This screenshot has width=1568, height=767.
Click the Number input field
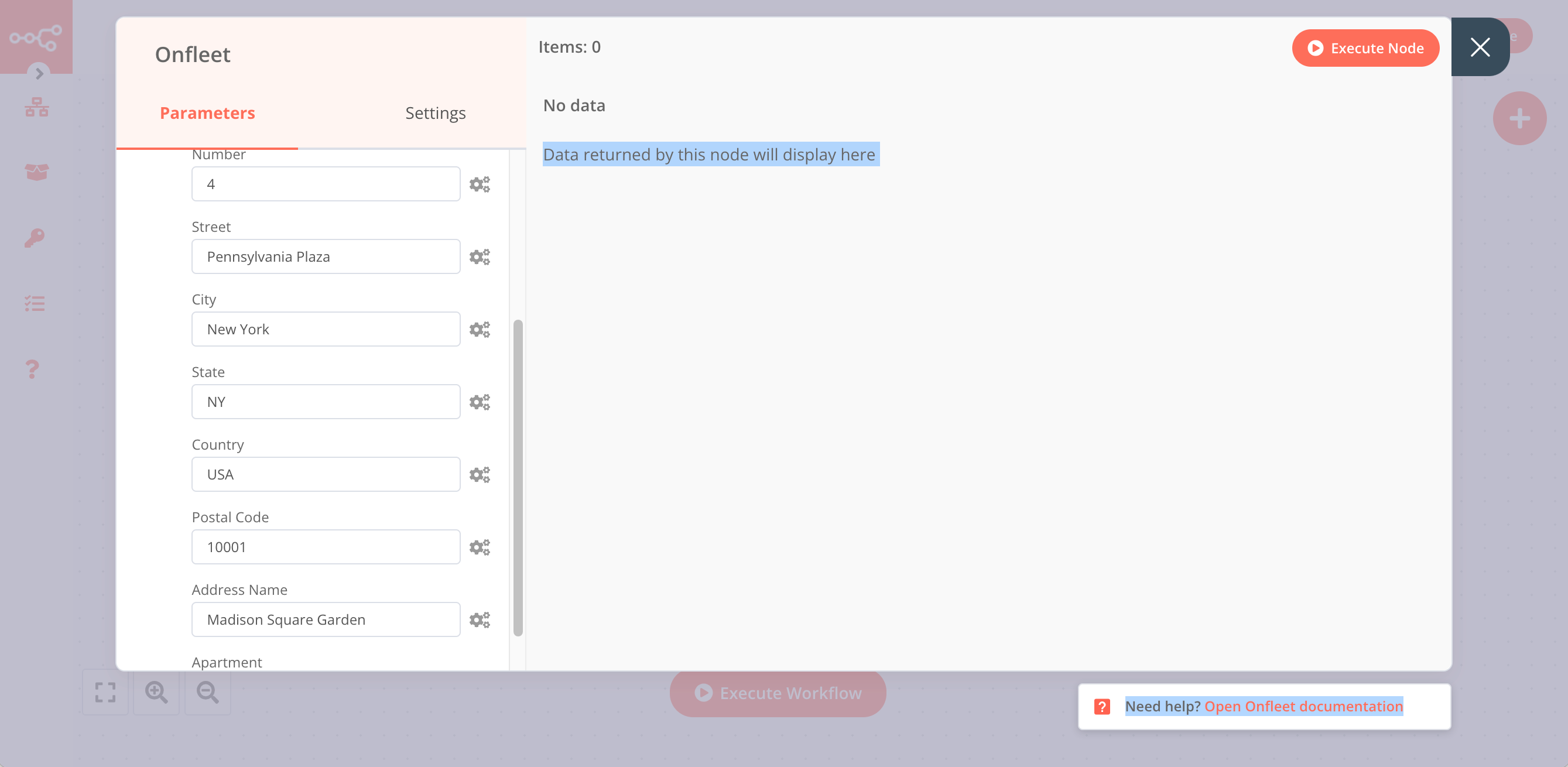[326, 184]
